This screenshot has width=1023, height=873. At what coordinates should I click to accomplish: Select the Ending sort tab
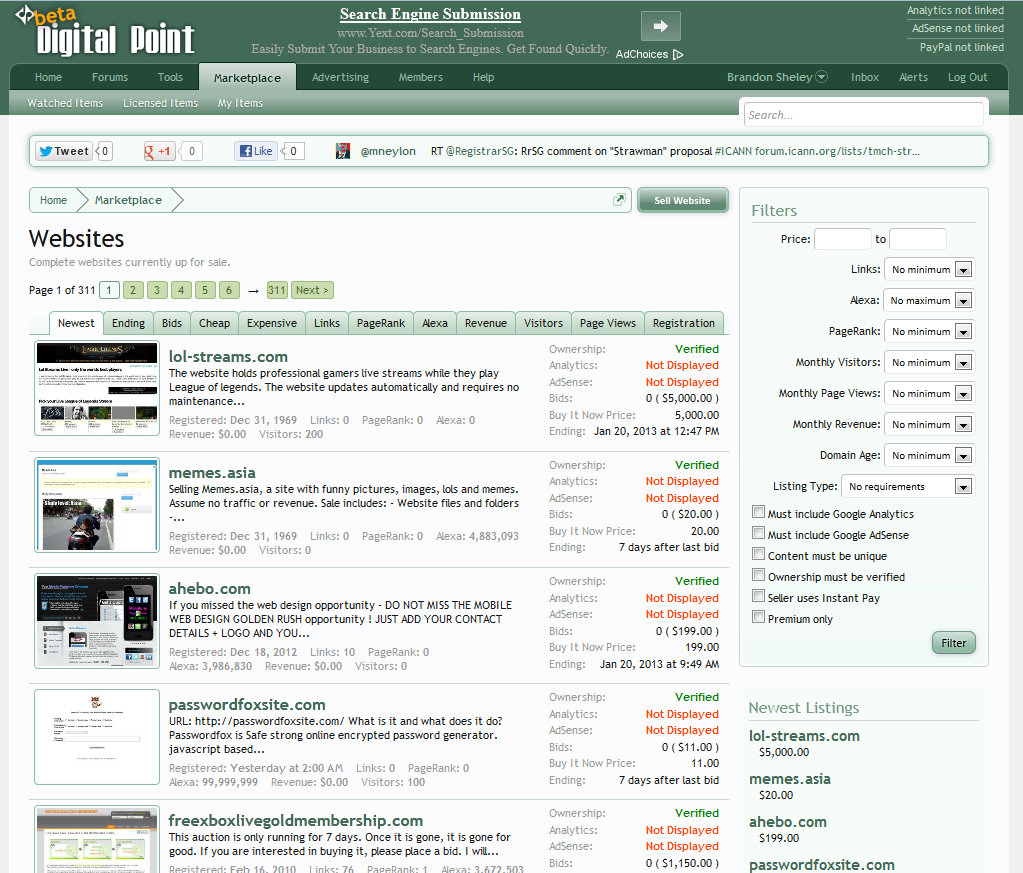click(x=129, y=323)
